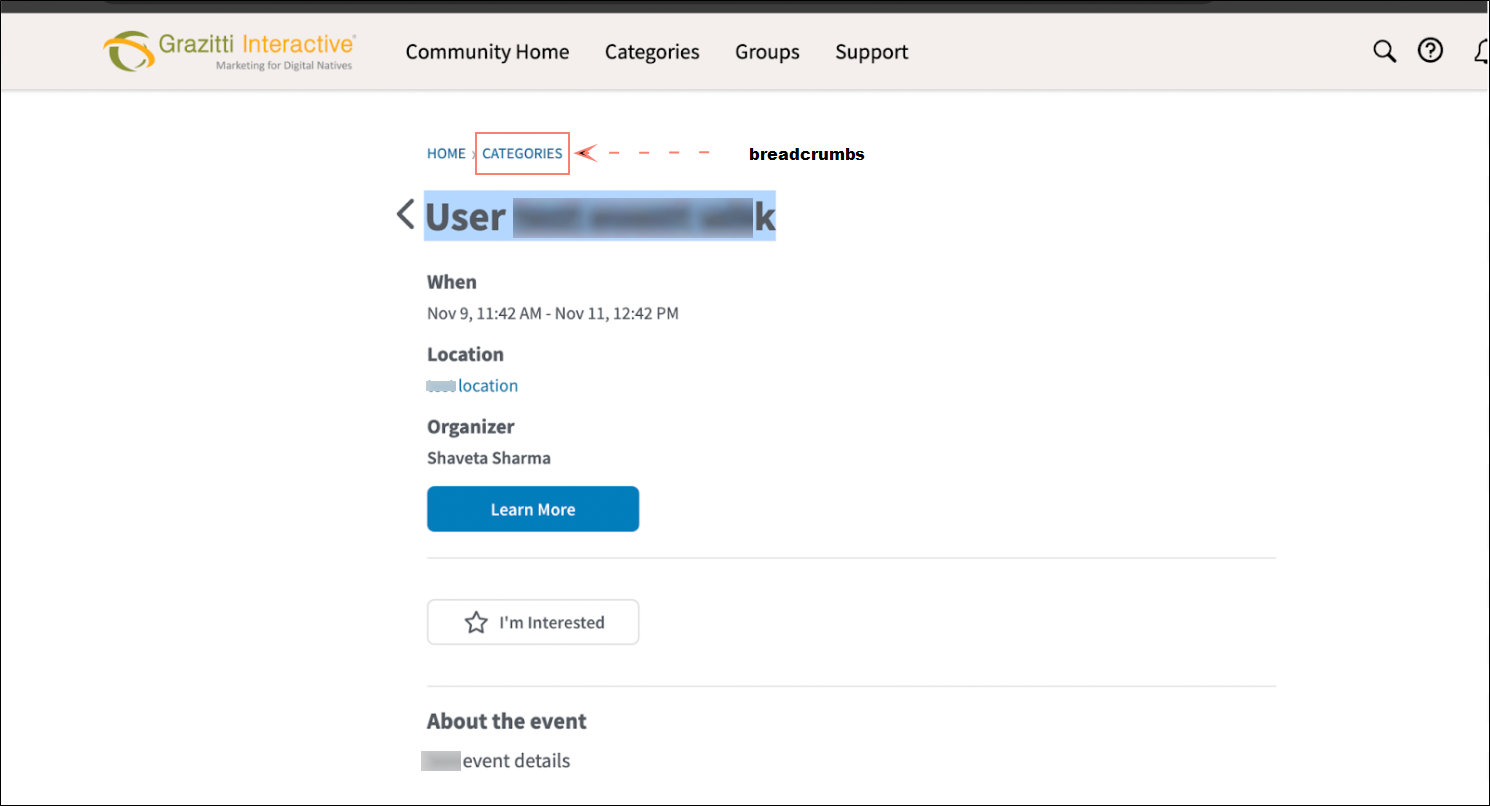
Task: Toggle the I'm Interested star button
Action: pos(533,622)
